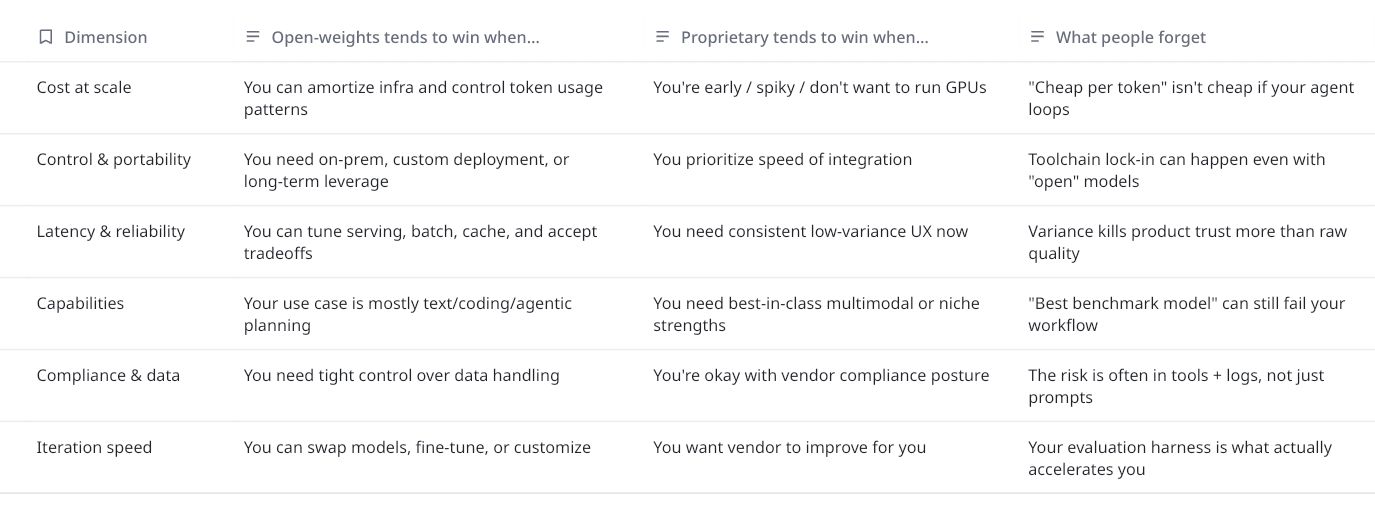Click the "Iteration speed" dimension cell
This screenshot has height=505, width=1375.
tap(94, 447)
